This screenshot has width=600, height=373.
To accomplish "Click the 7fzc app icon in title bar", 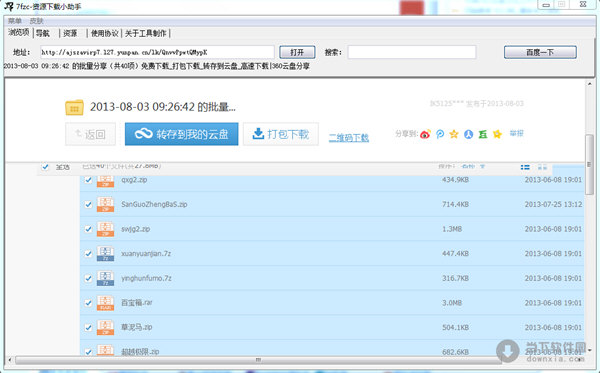I will click(x=8, y=6).
